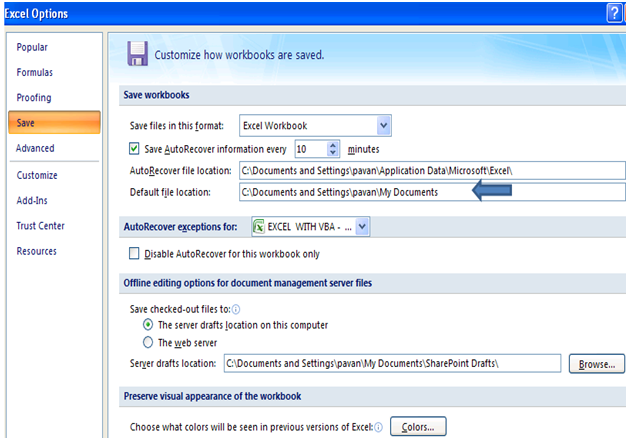Screen dimensions: 628x440
Task: Open Trust Center category
Action: tap(40, 226)
